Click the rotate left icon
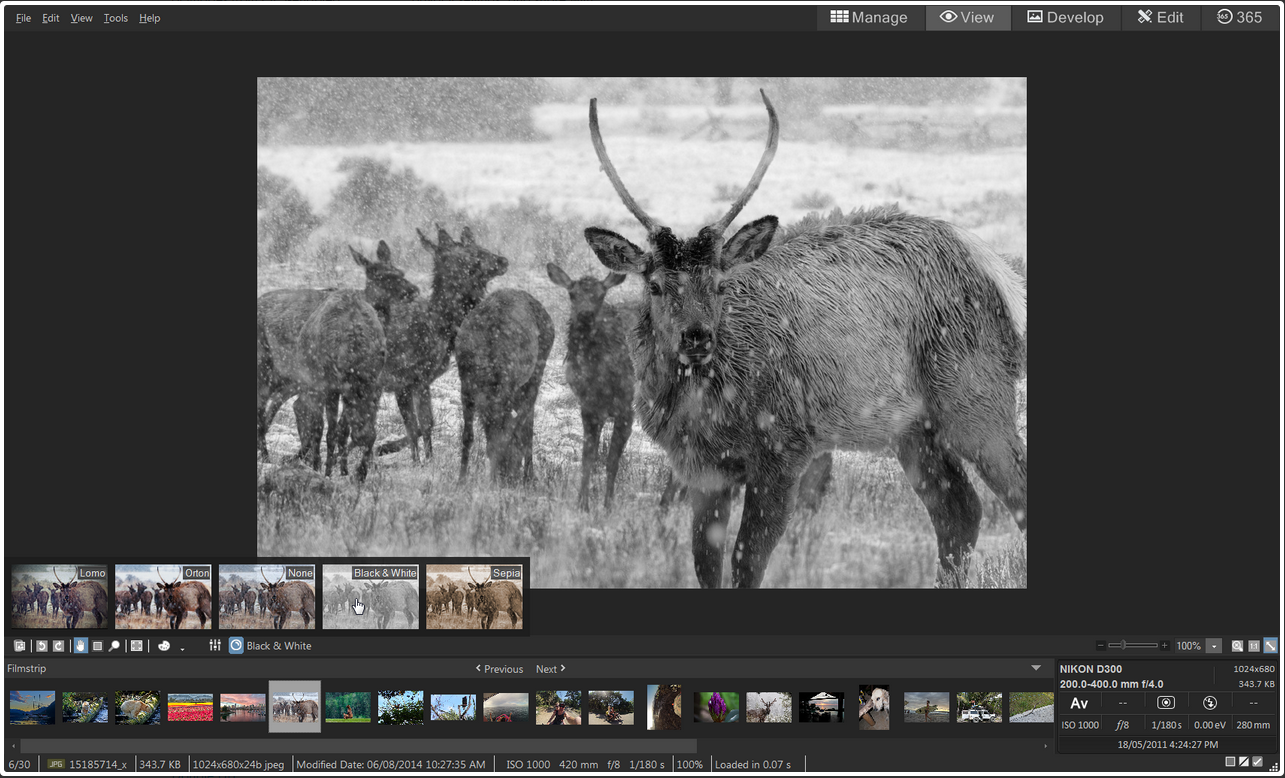The height and width of the screenshot is (778, 1285). 42,646
